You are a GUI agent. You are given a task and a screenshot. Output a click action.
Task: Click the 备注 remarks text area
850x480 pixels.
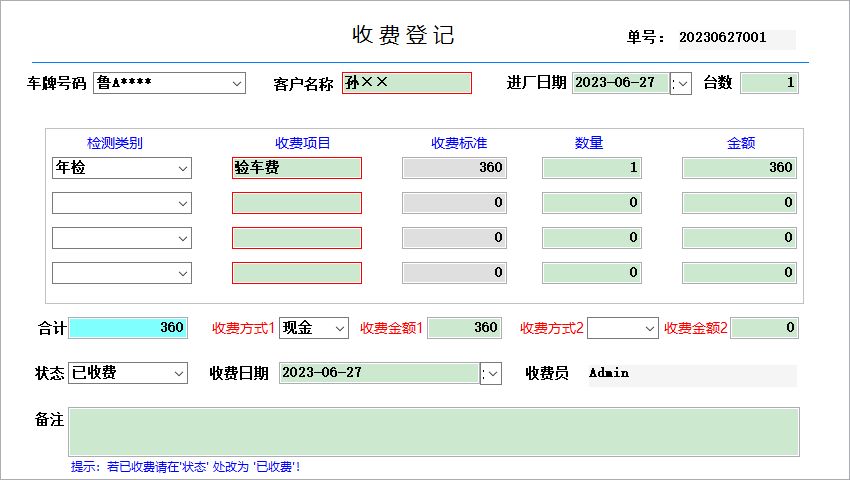434,432
